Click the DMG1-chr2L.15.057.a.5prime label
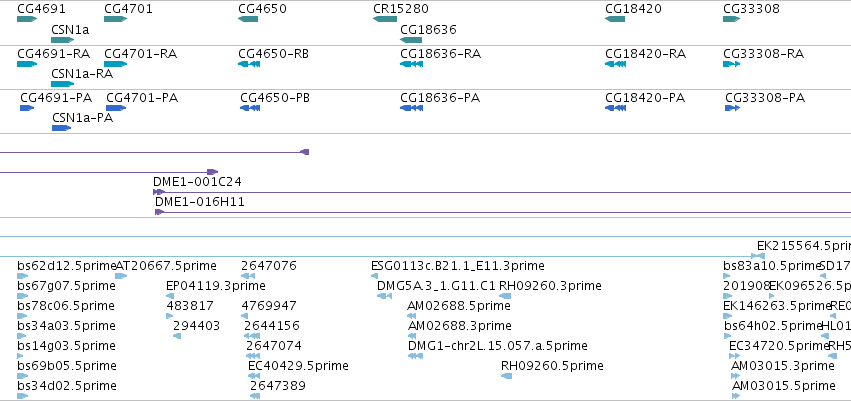 click(x=498, y=346)
